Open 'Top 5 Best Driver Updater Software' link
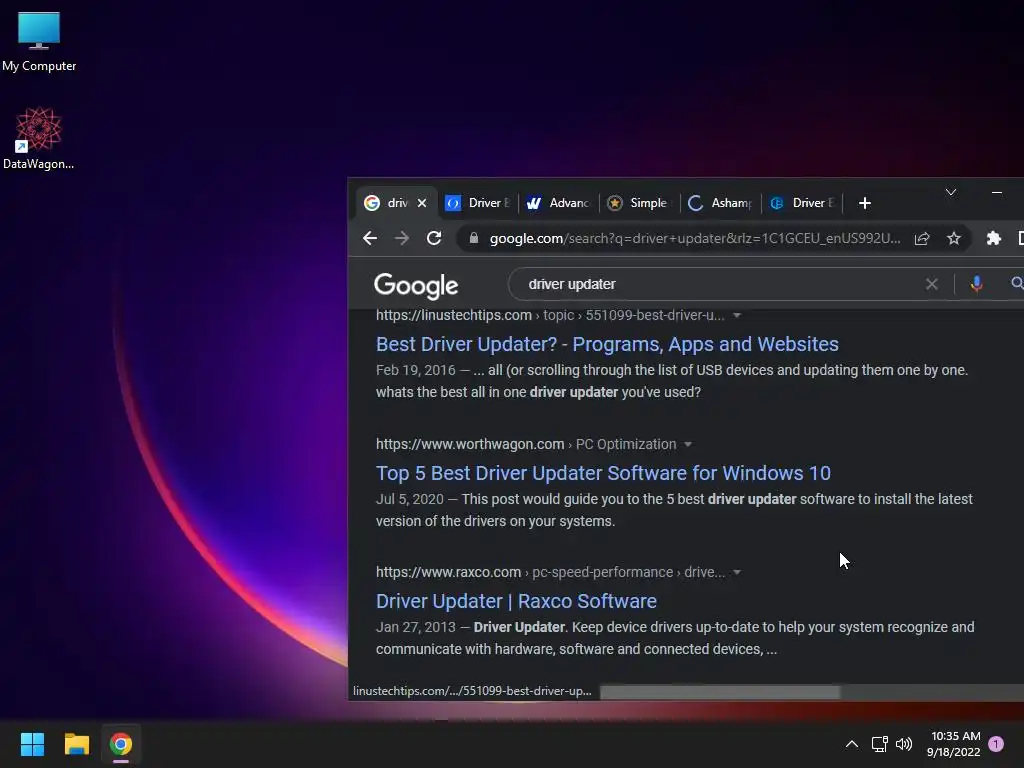 [603, 473]
